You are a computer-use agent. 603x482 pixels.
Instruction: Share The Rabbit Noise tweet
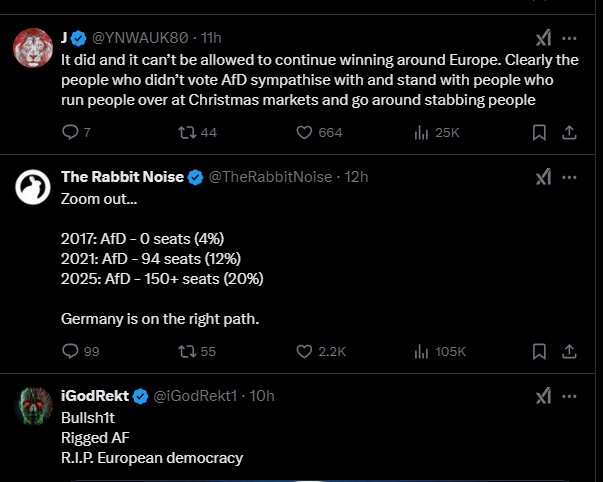pos(569,351)
